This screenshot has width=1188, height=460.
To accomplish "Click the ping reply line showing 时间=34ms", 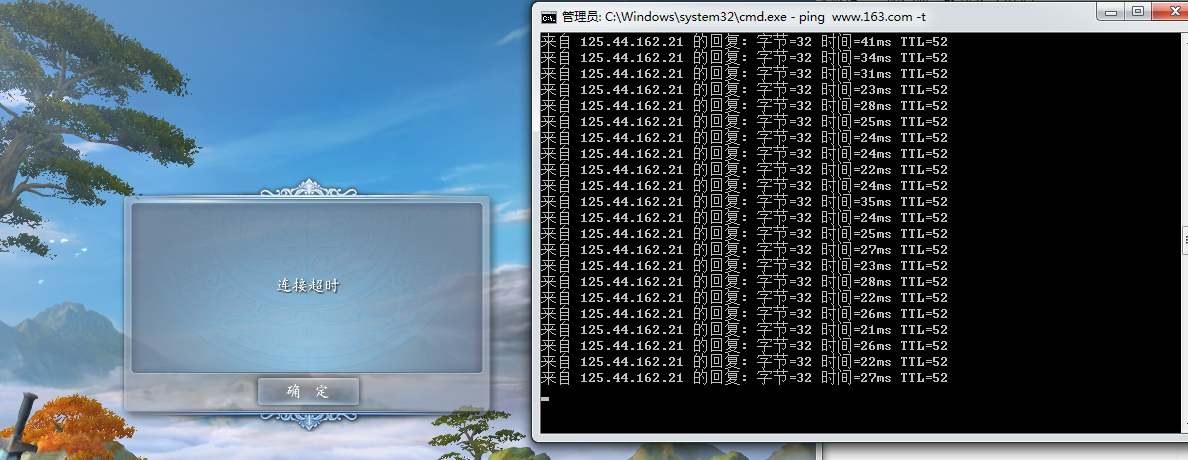I will (744, 58).
